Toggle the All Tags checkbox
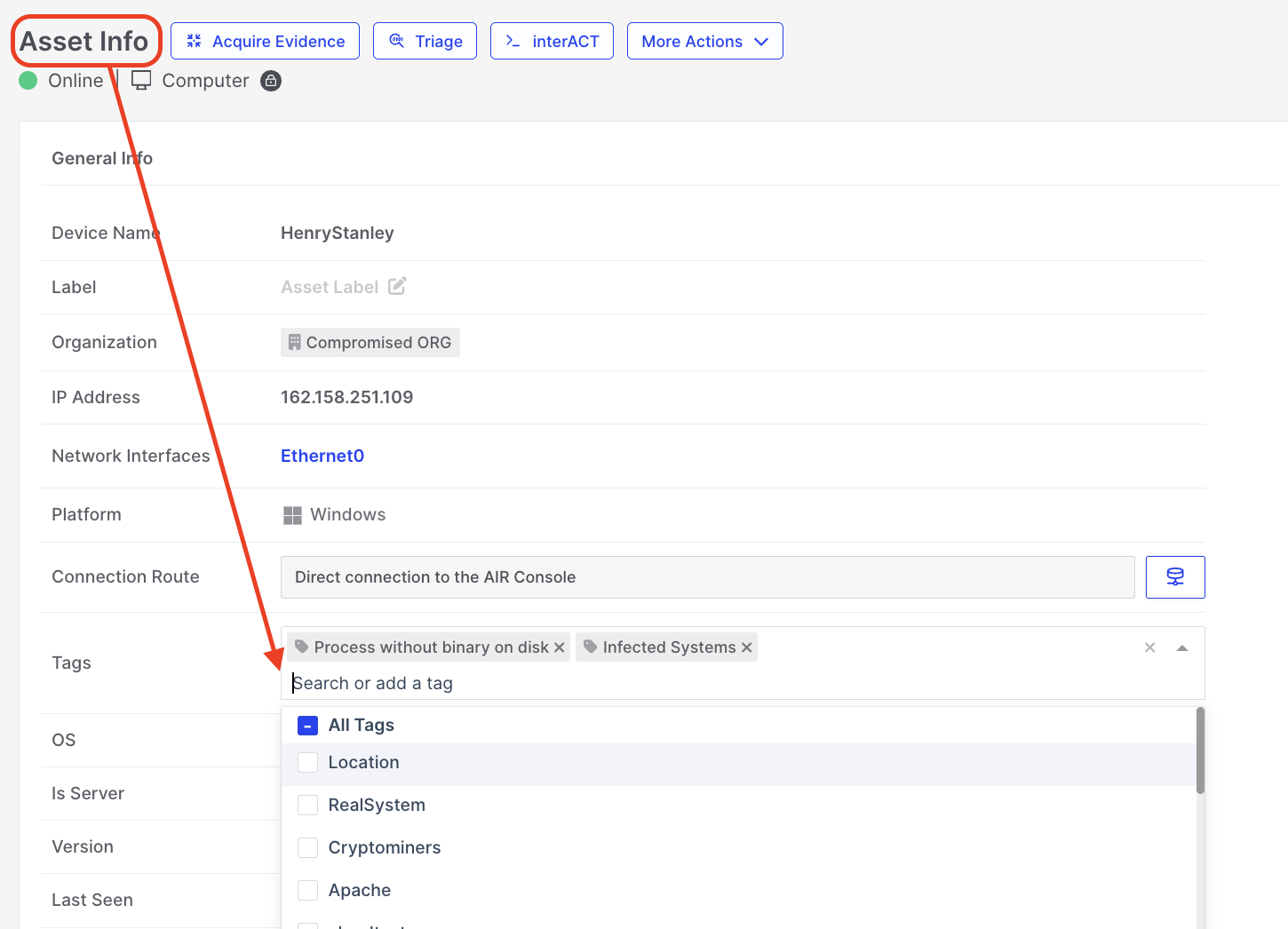 coord(307,726)
